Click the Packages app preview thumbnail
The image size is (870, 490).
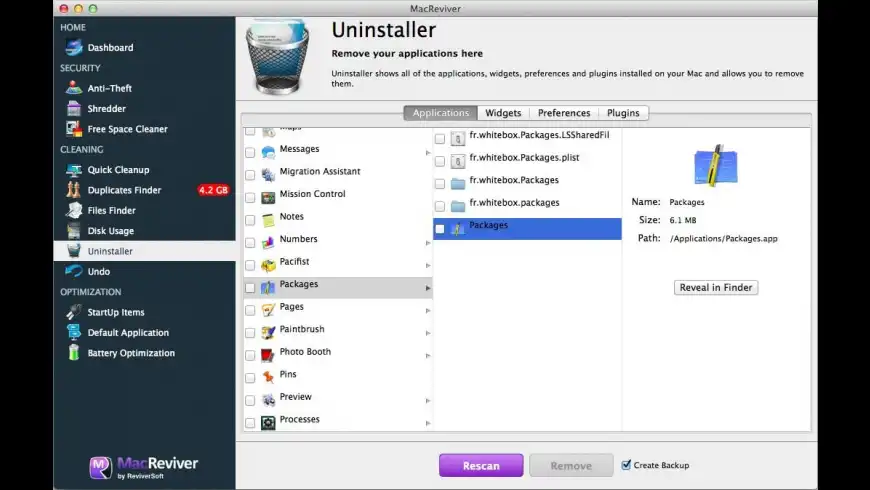pyautogui.click(x=716, y=165)
